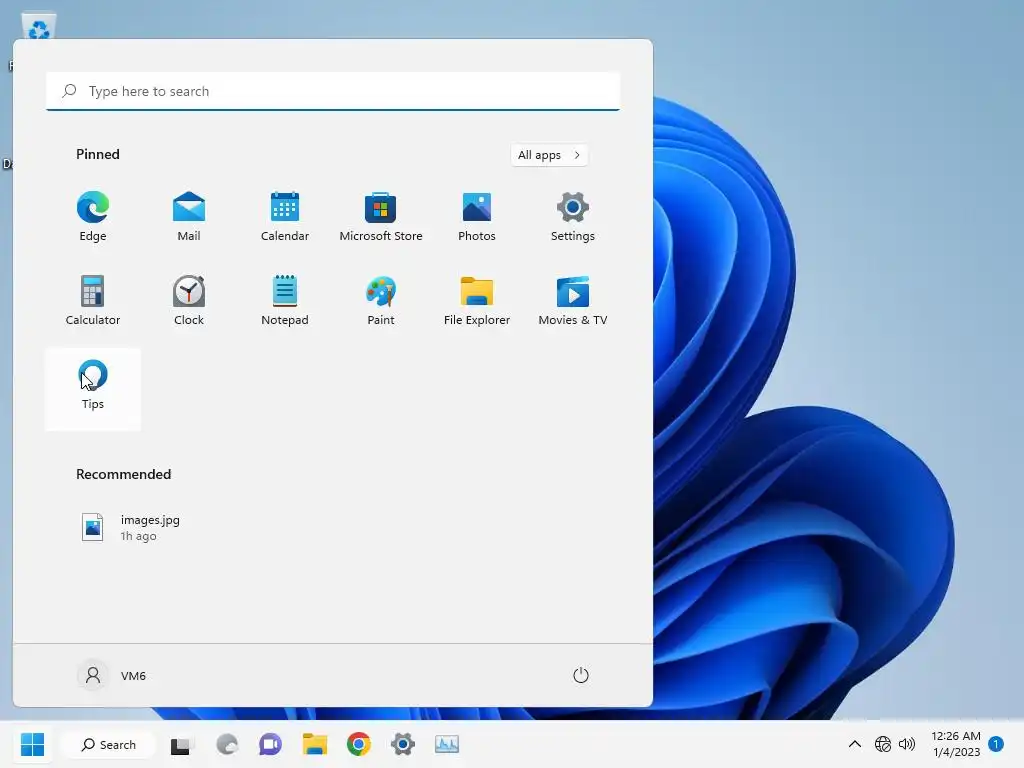This screenshot has height=768, width=1024.
Task: Launch Movies & TV
Action: click(x=573, y=300)
